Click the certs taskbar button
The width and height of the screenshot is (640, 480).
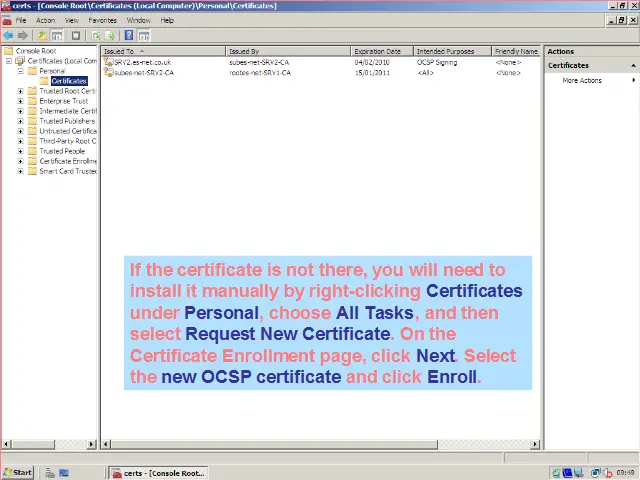(158, 472)
